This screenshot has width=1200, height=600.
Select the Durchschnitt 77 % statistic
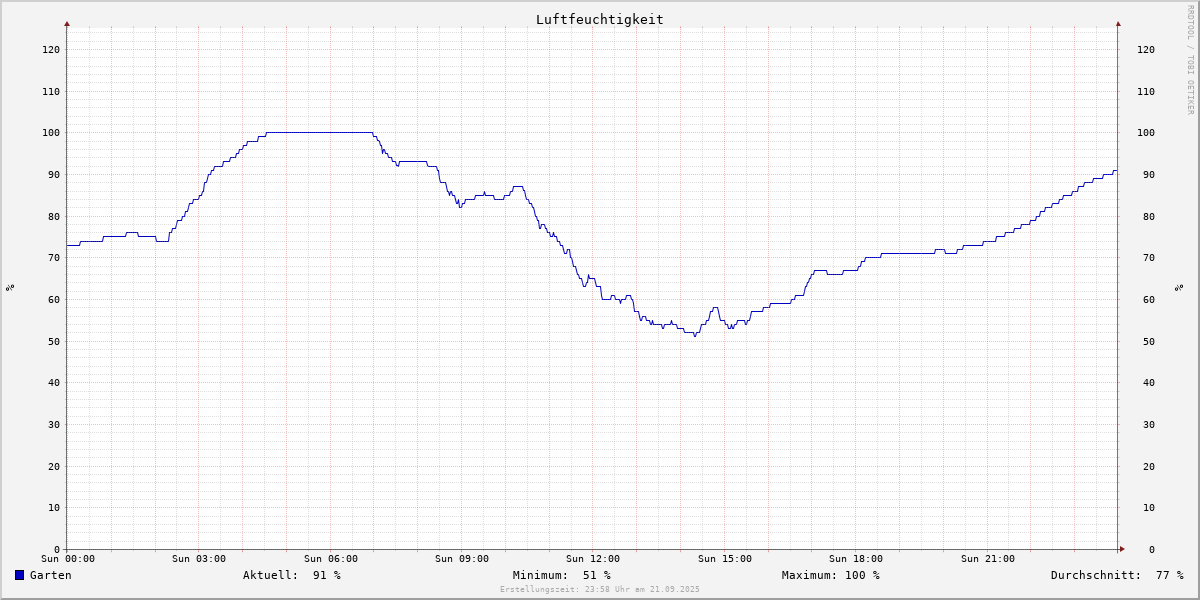[1116, 575]
